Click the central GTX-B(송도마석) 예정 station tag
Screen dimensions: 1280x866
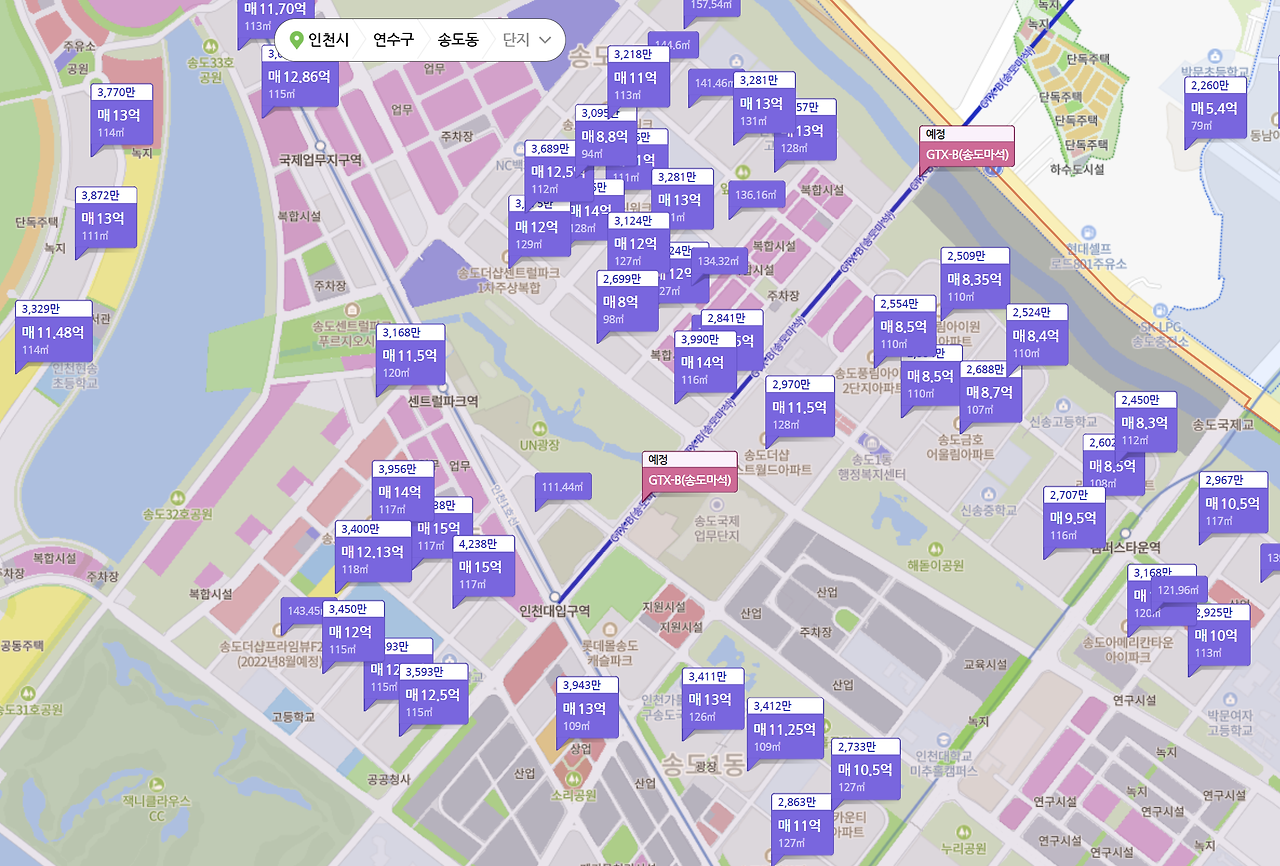[689, 472]
